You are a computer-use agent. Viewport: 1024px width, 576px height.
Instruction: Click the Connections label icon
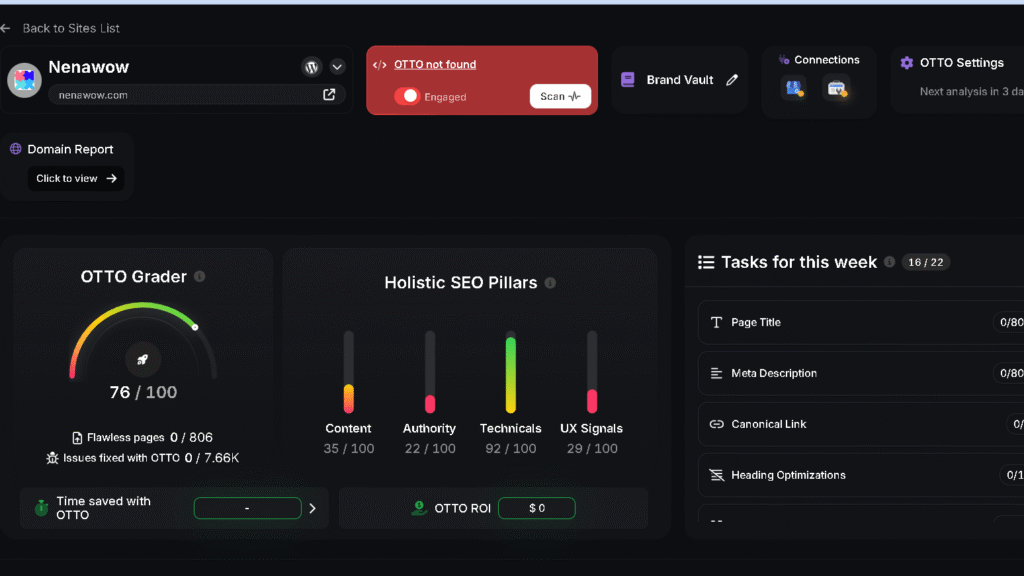(784, 59)
